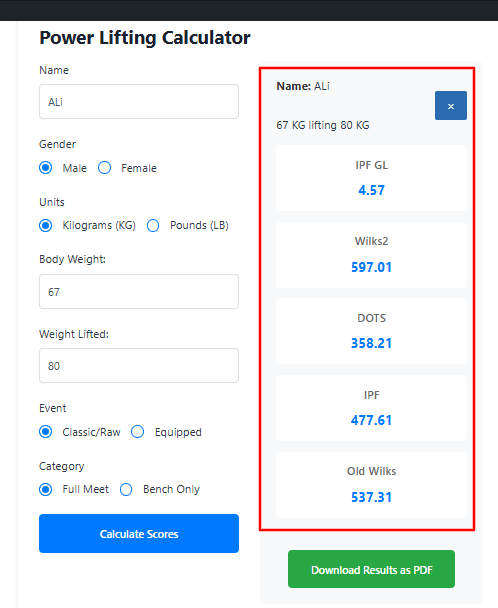Pick the Bench Only category
The height and width of the screenshot is (608, 498).
[x=126, y=489]
